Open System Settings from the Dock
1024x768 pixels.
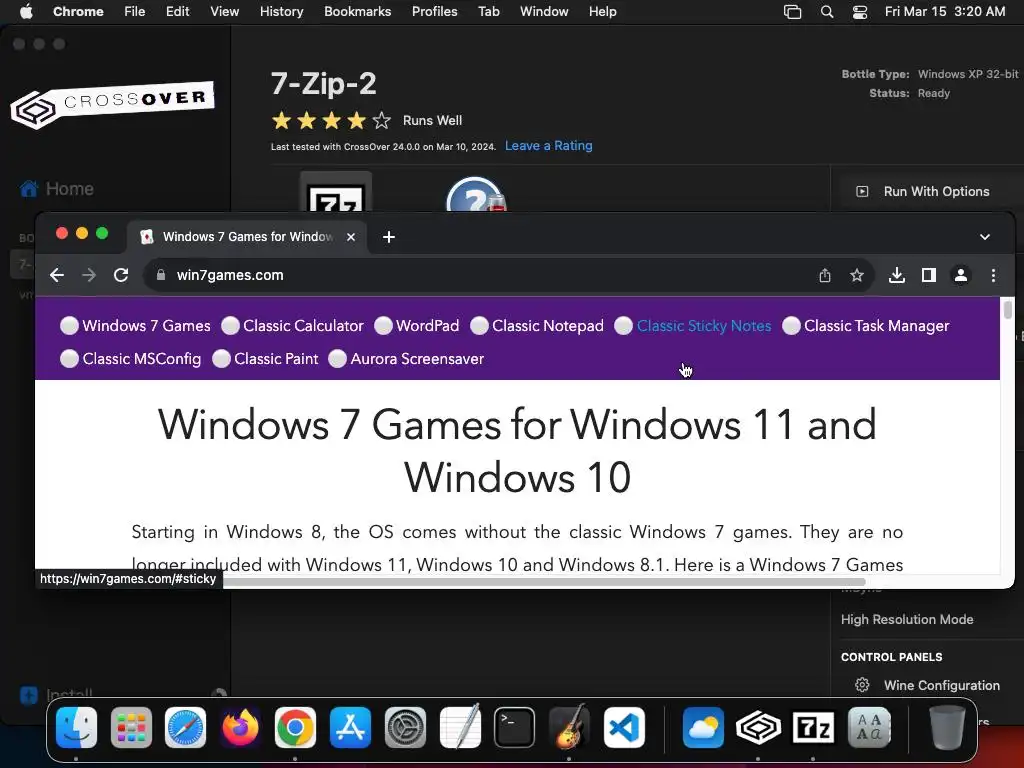(x=405, y=728)
